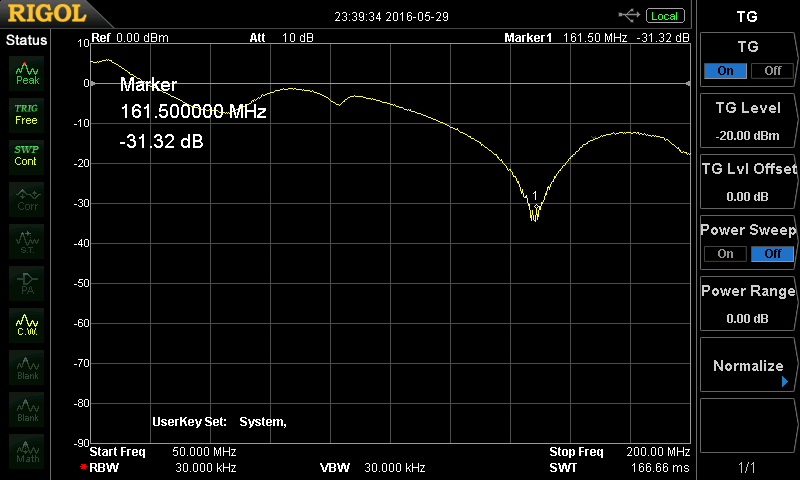Screen dimensions: 800x480
Task: Click the Stop Freq 200.00 MHz value
Action: pyautogui.click(x=658, y=452)
